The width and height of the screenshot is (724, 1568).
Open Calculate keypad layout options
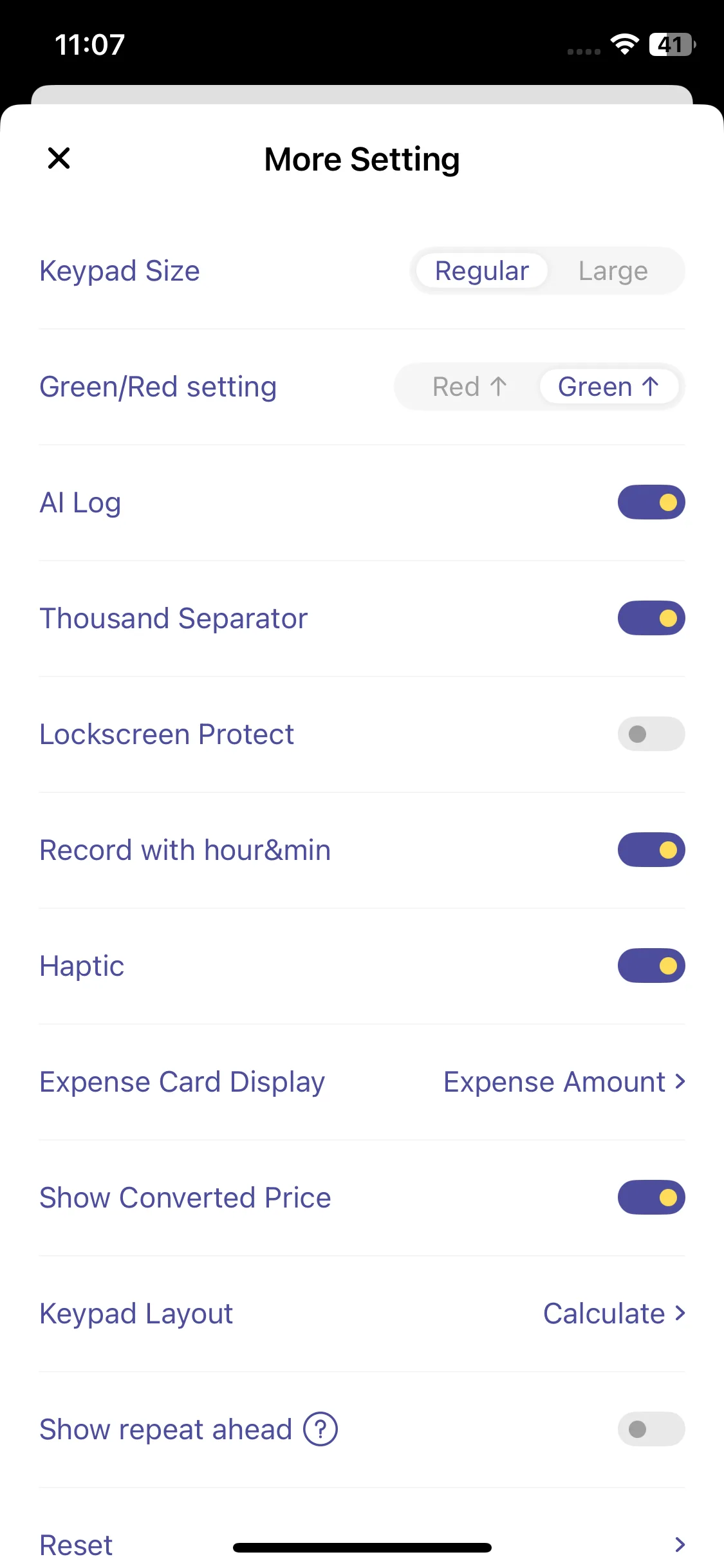pos(614,1313)
